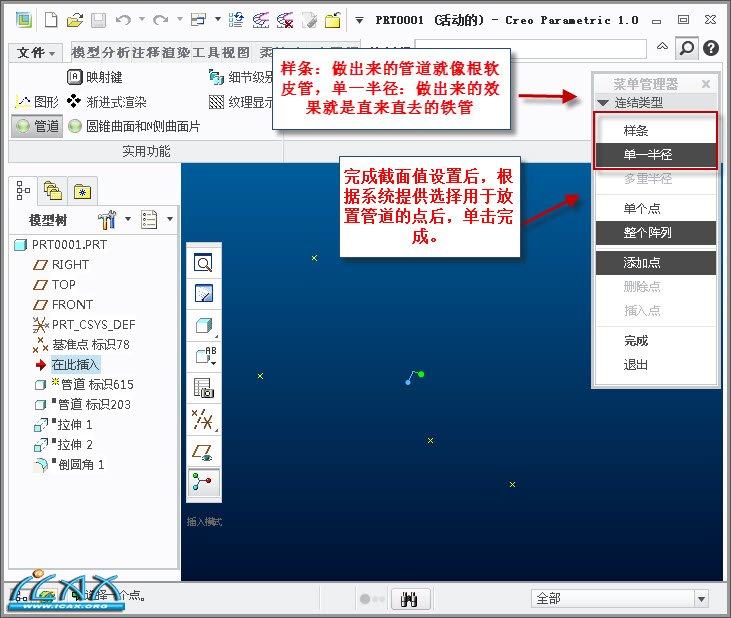This screenshot has height=618, width=731.
Task: Select the Model Tree tab icon
Action: coord(23,191)
